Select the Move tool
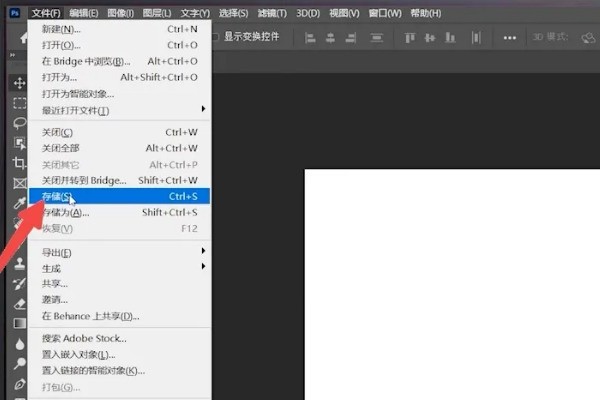The width and height of the screenshot is (600, 400). tap(19, 82)
